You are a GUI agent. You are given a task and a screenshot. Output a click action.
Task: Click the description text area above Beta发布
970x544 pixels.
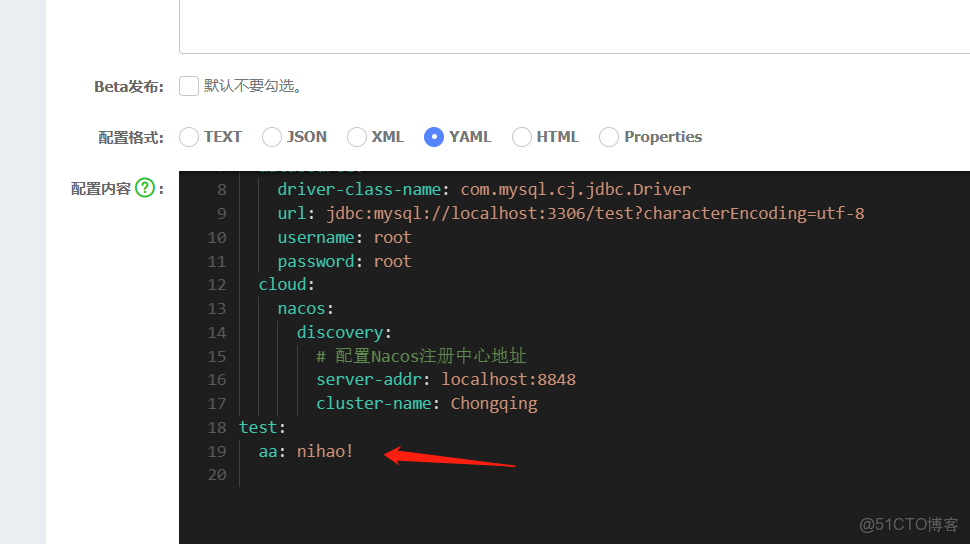574,27
